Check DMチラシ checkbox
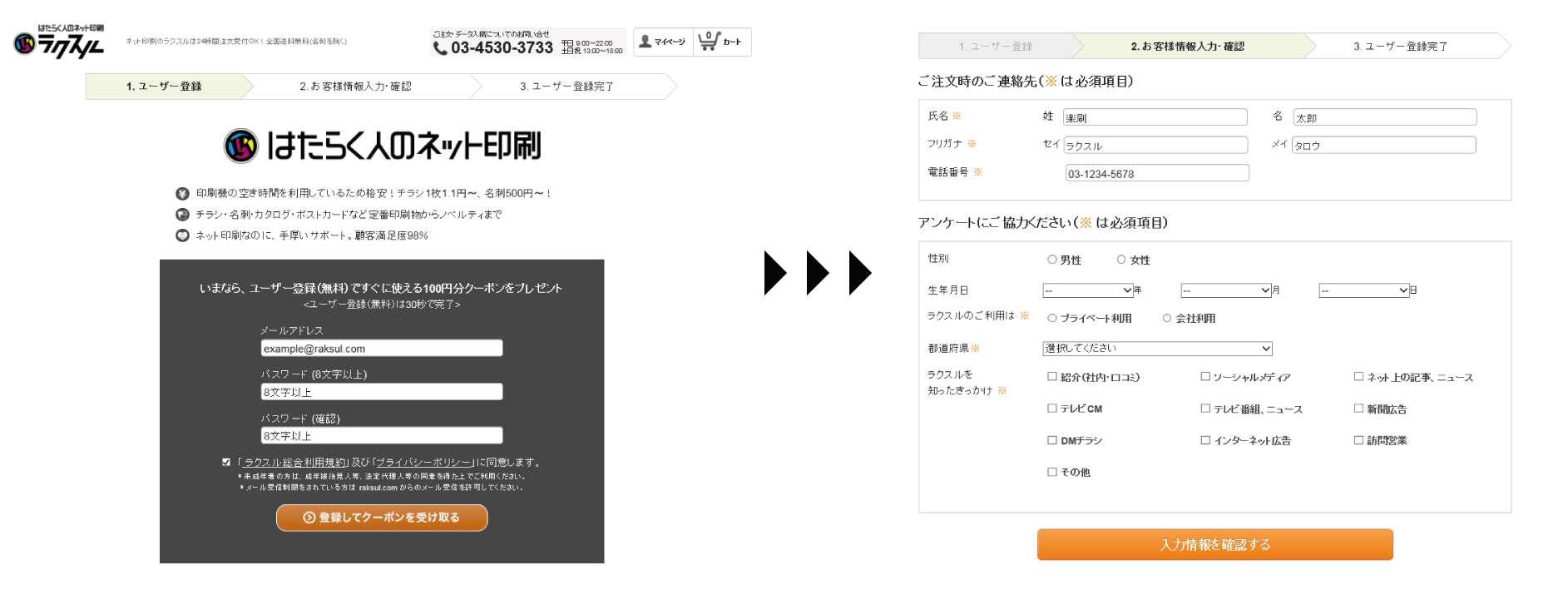The height and width of the screenshot is (590, 1568). tap(1052, 440)
